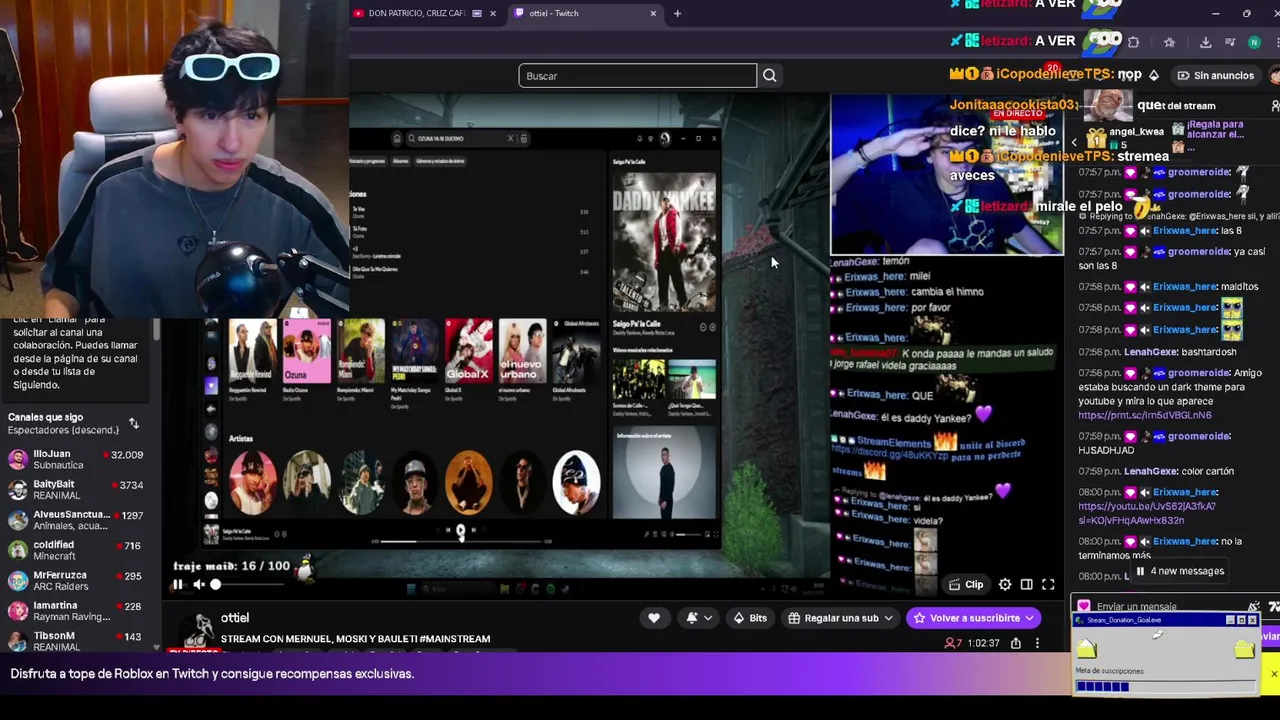
Task: Open more options dots beside share
Action: (1037, 643)
